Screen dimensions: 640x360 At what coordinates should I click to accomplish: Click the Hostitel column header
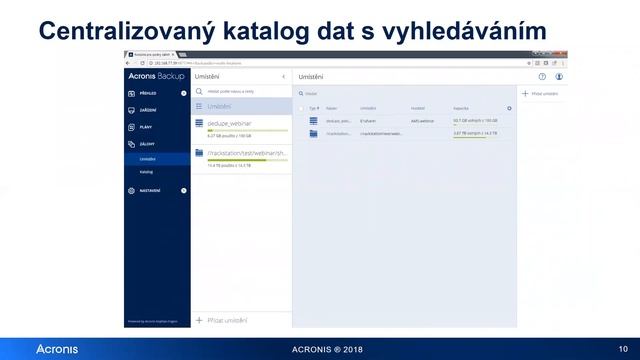tap(418, 108)
